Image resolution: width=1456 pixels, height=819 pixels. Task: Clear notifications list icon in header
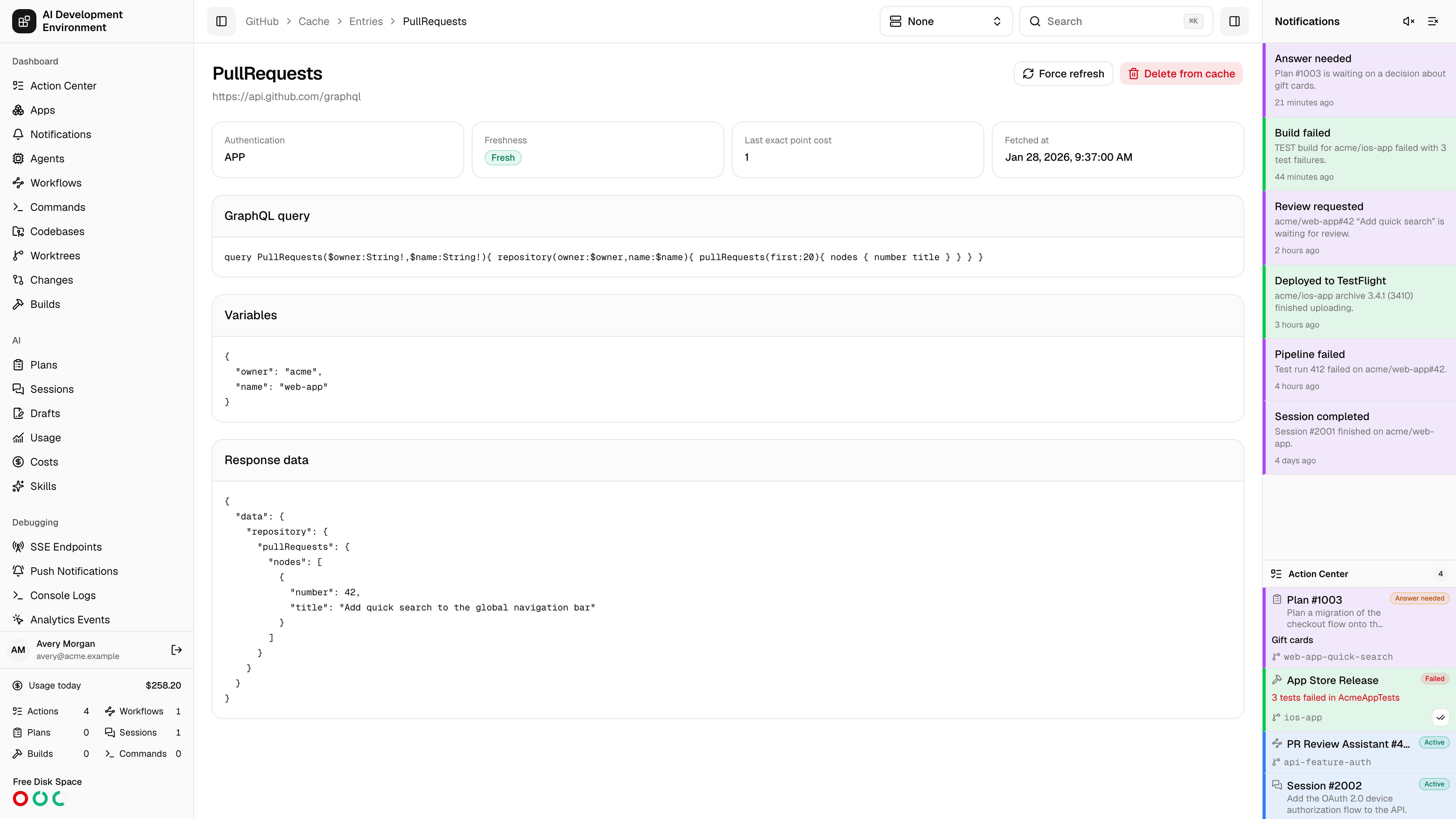point(1433,22)
